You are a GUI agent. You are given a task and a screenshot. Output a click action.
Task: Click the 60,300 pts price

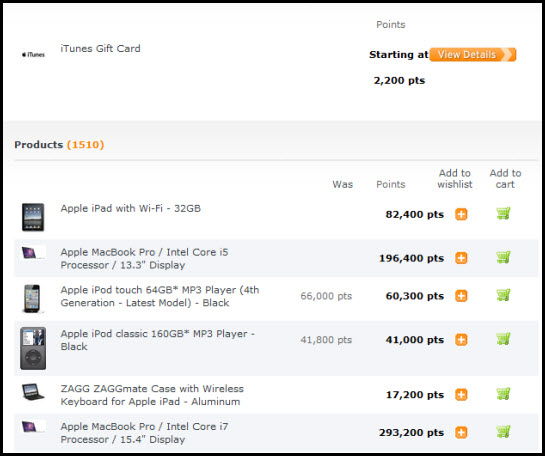click(415, 296)
